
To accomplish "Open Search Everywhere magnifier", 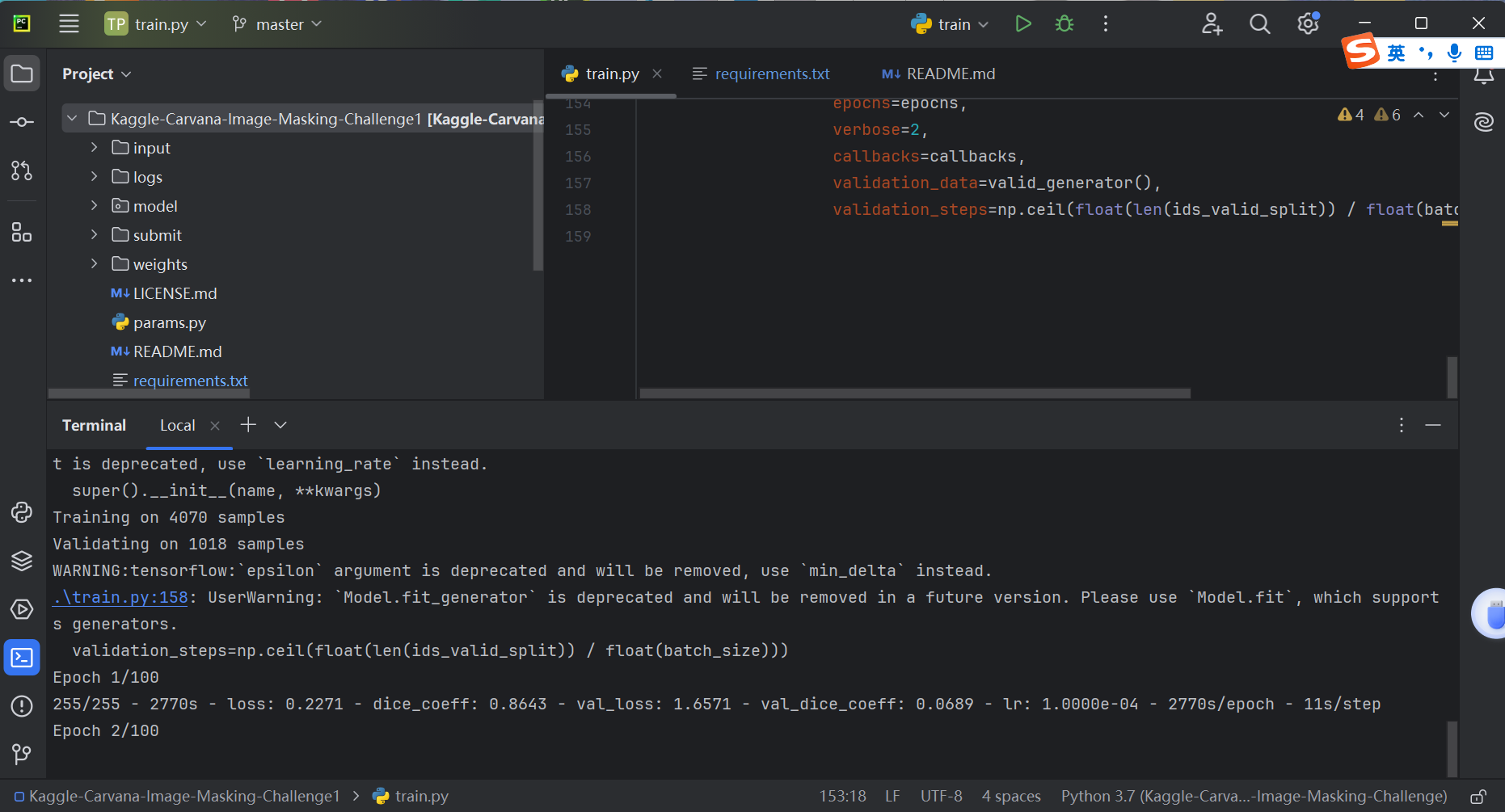I will (1259, 24).
